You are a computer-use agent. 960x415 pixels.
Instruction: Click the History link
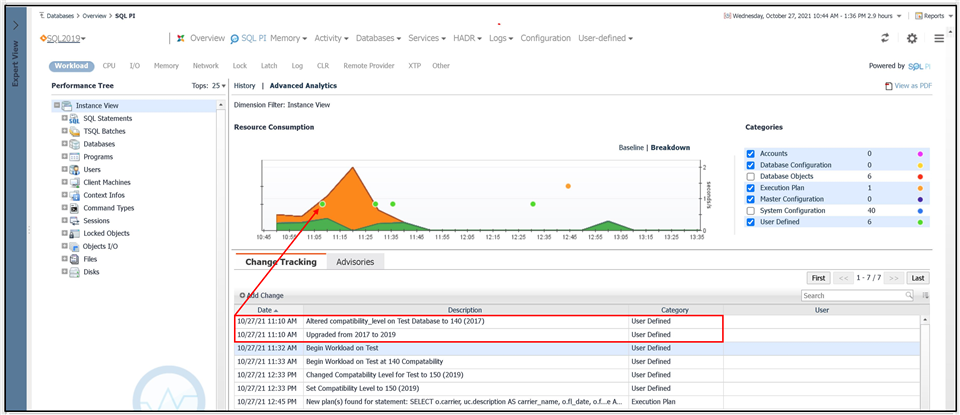click(x=244, y=86)
